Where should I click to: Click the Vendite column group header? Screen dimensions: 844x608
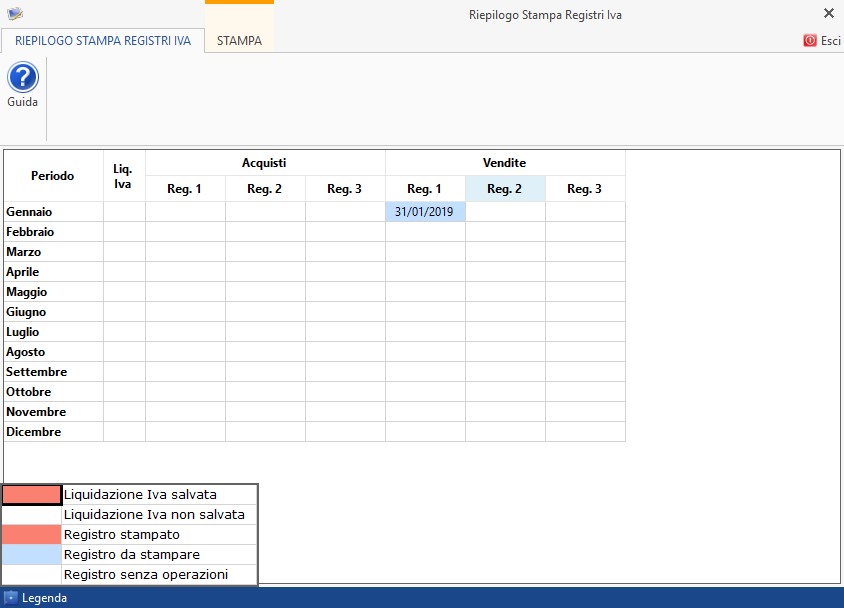[x=505, y=162]
